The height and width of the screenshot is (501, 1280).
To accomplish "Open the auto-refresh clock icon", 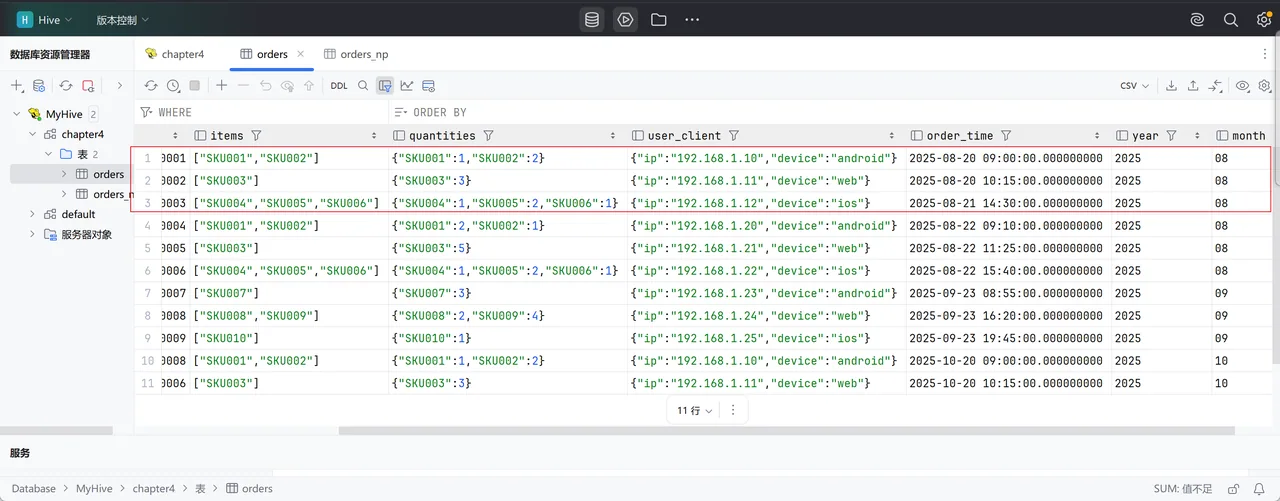I will click(x=173, y=86).
